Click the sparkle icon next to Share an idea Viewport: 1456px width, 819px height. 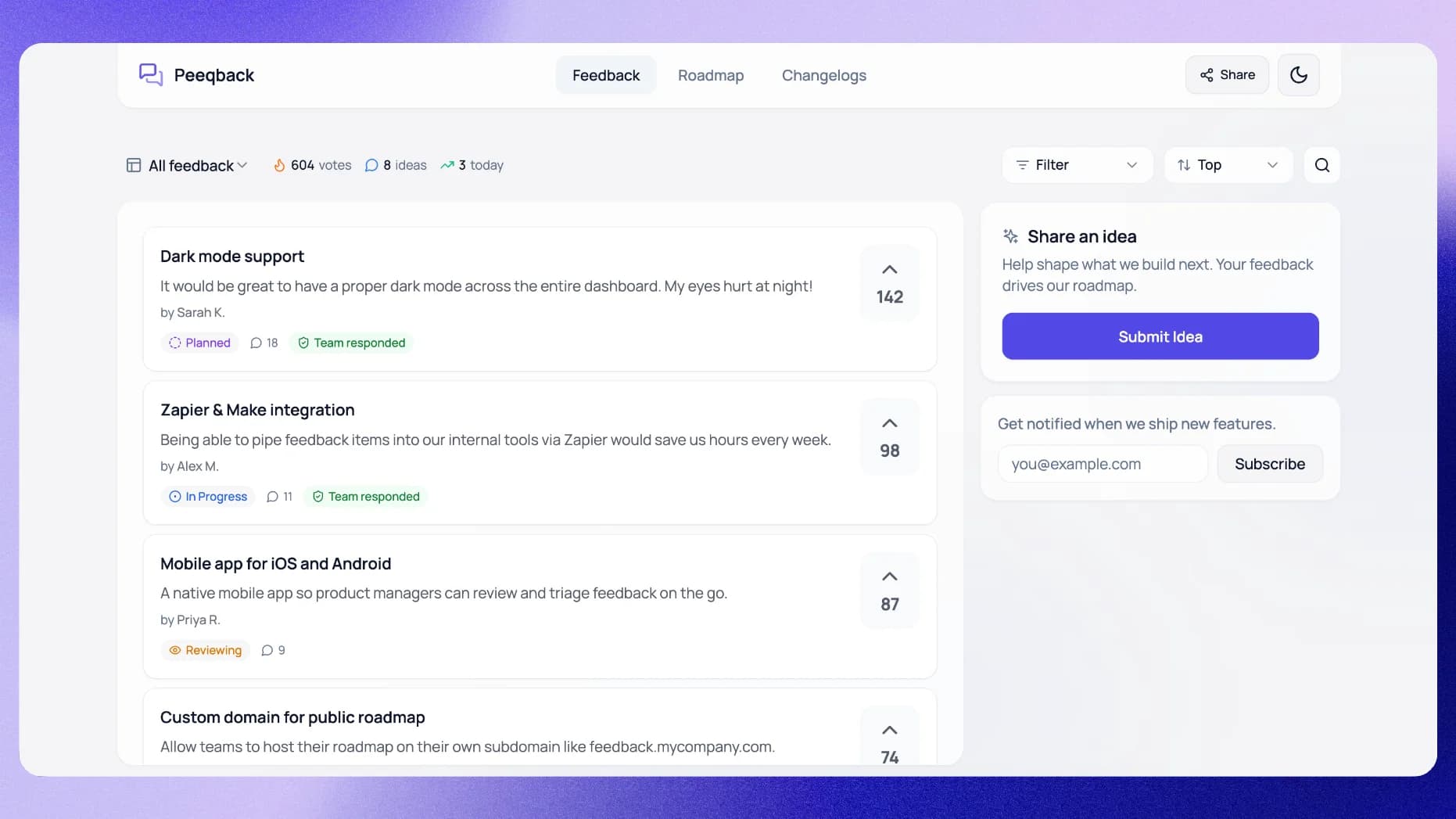1010,235
